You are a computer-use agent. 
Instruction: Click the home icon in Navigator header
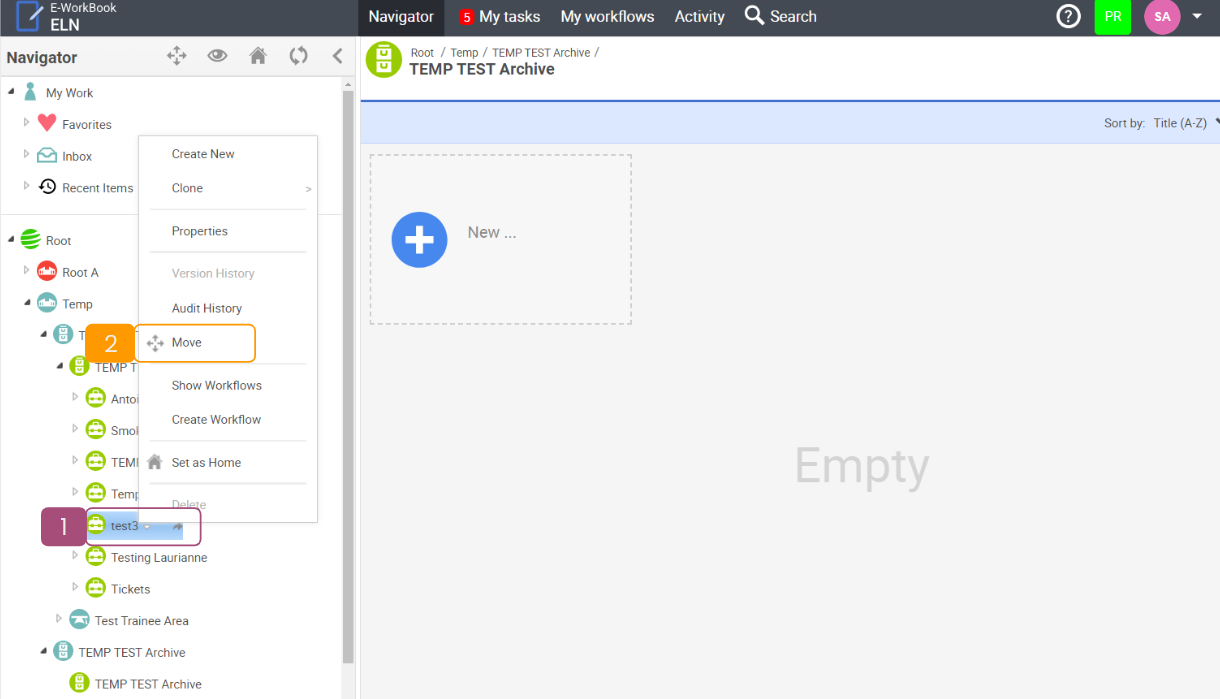258,56
